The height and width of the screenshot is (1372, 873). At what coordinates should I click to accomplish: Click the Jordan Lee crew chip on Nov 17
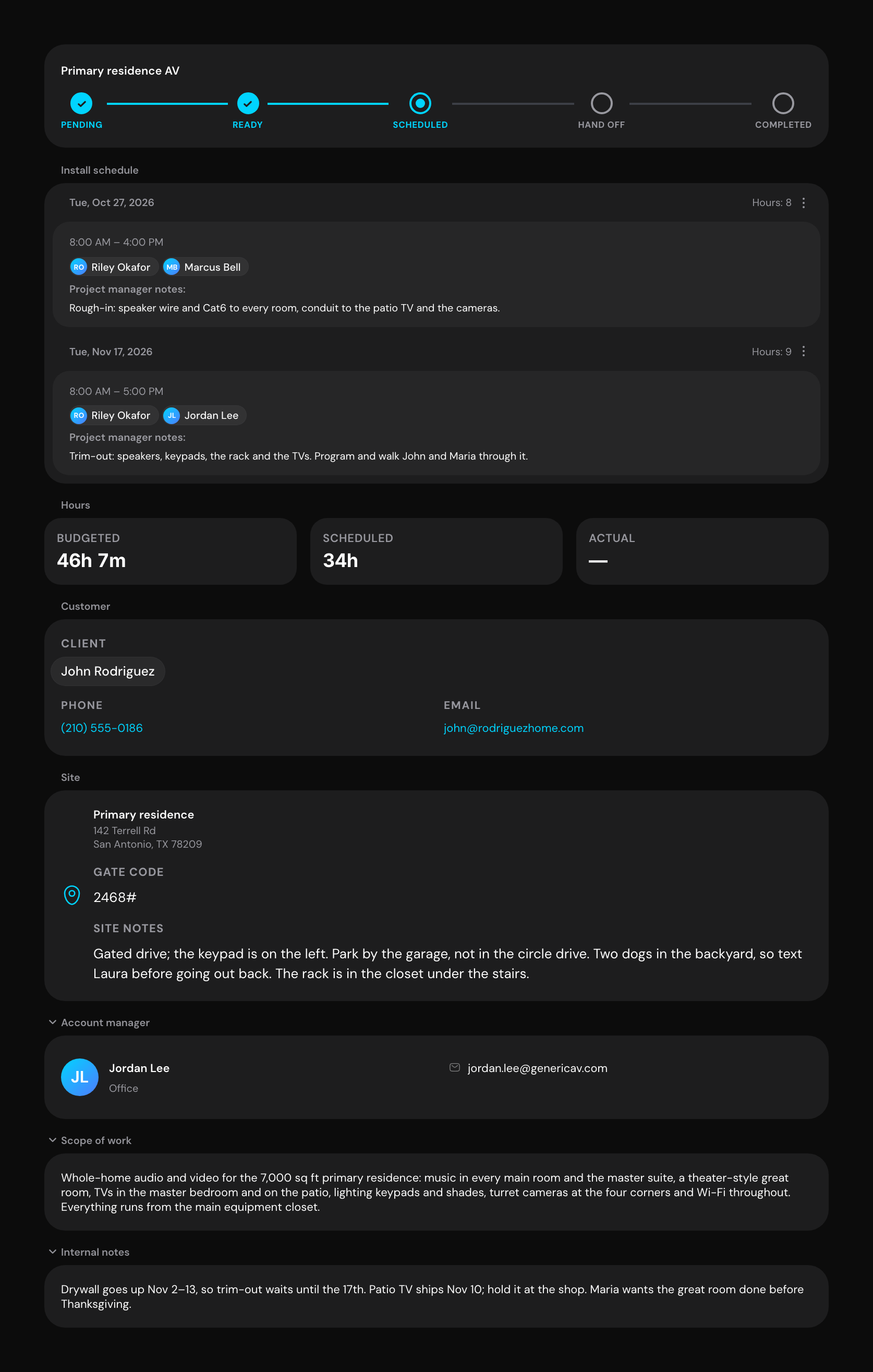[x=204, y=415]
